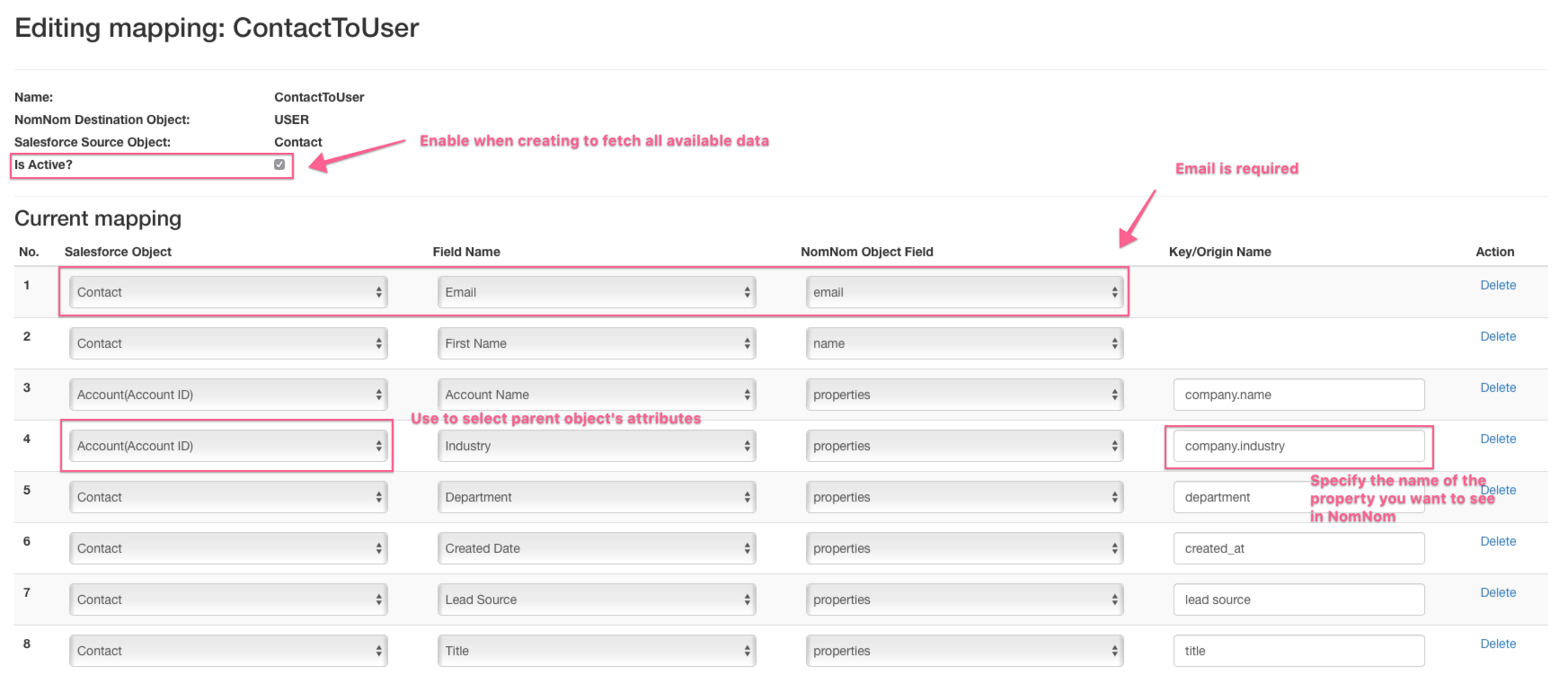
Task: Open the name NomNom field dropdown
Action: 964,343
